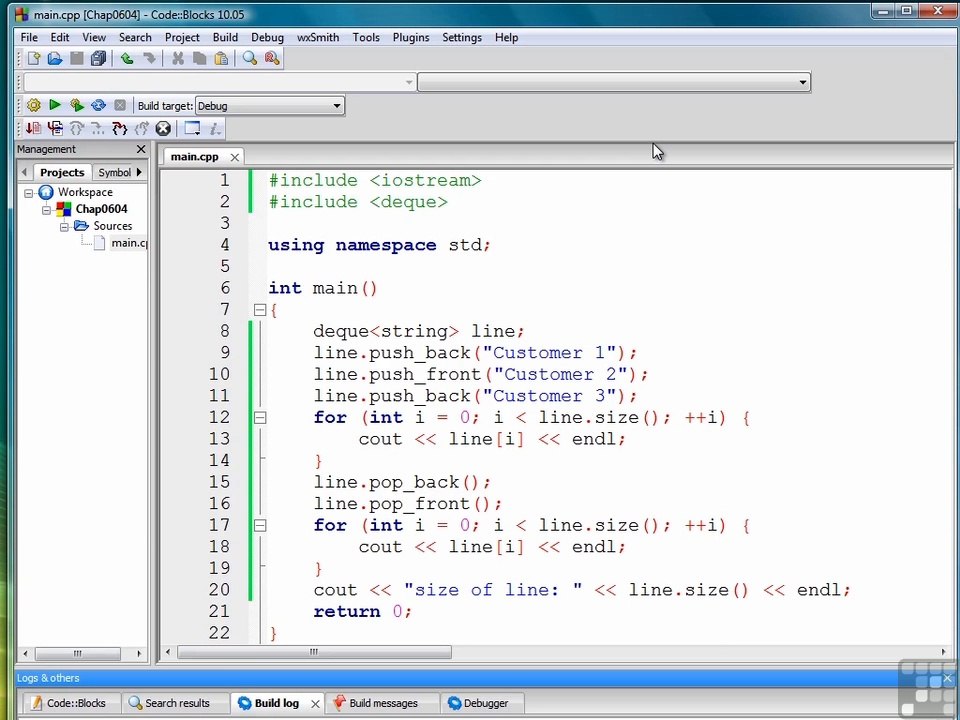Click the Debug/Continue icon
The height and width of the screenshot is (720, 960).
pyautogui.click(x=34, y=129)
